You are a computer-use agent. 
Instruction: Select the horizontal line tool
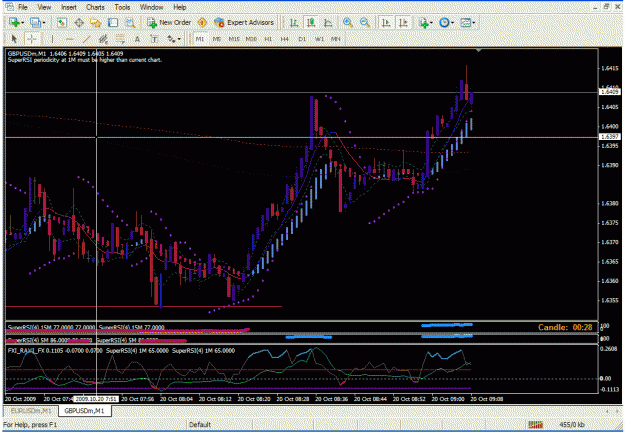tap(69, 39)
